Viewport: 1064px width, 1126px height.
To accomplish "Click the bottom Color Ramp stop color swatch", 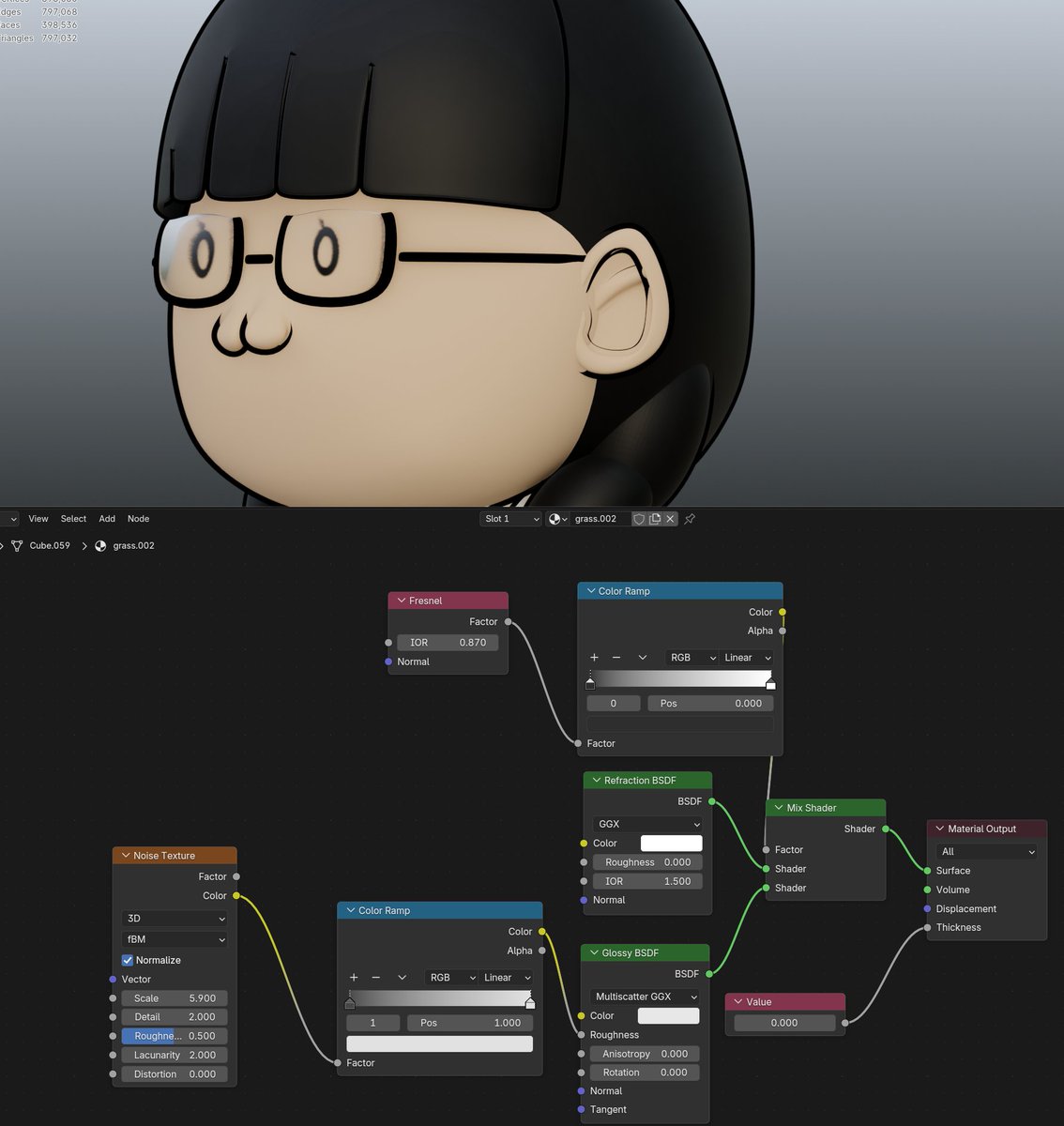I will (x=439, y=1044).
